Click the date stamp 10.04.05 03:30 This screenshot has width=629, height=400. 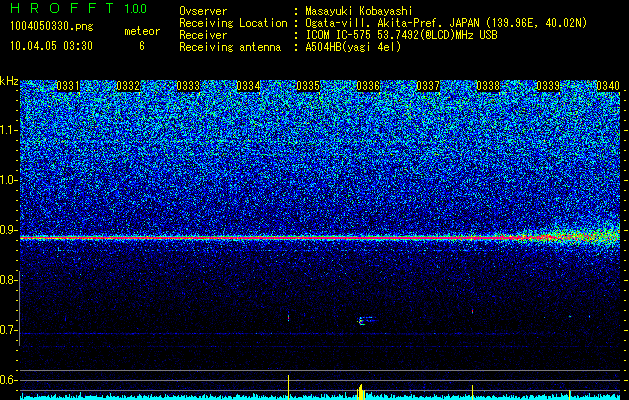pos(51,46)
